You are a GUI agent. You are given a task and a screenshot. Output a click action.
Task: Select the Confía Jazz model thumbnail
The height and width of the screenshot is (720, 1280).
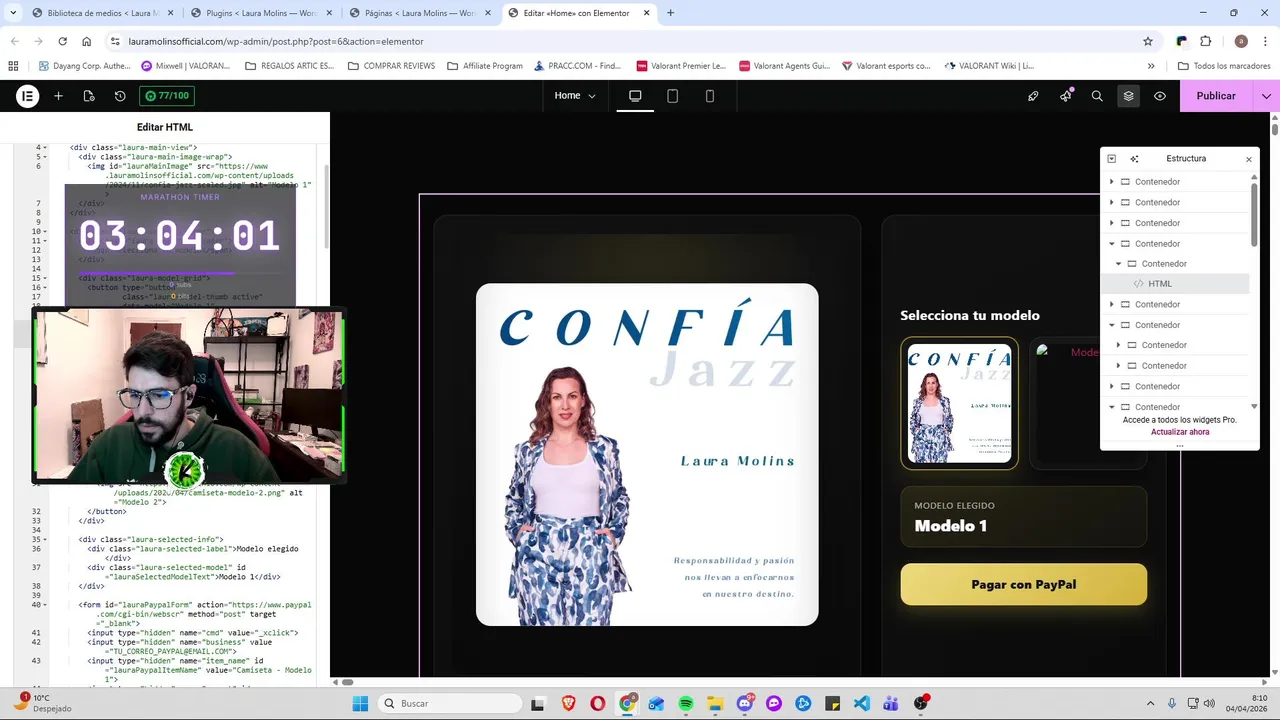pyautogui.click(x=959, y=403)
